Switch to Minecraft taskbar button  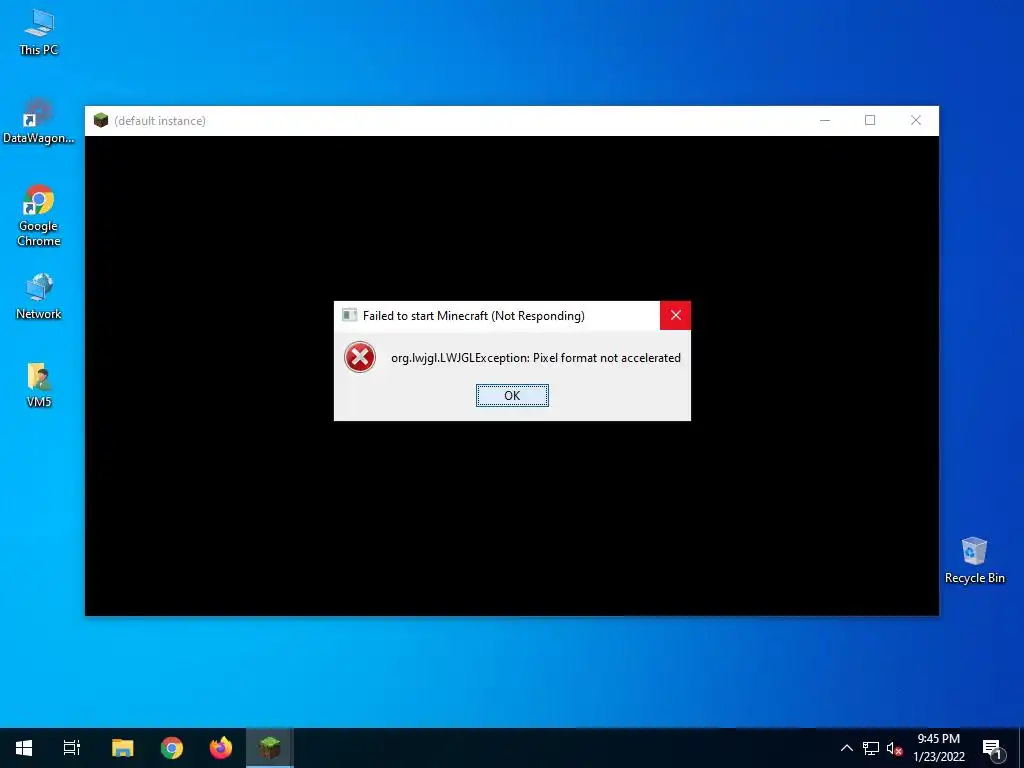269,748
